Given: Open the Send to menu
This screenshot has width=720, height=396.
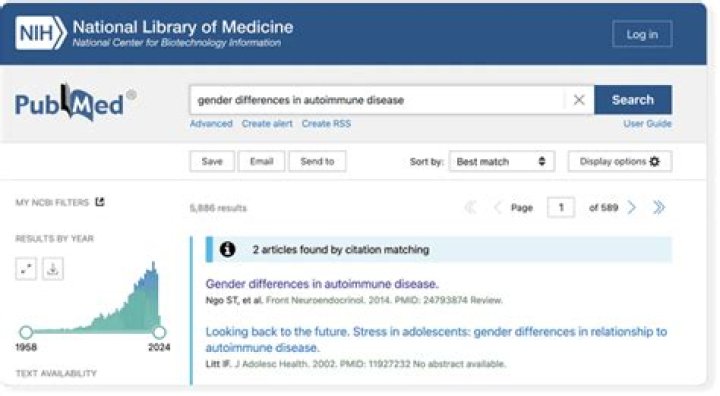Looking at the screenshot, I should tap(317, 161).
